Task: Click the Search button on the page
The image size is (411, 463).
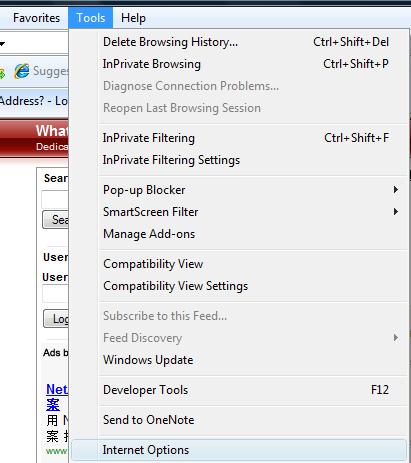Action: (x=56, y=220)
